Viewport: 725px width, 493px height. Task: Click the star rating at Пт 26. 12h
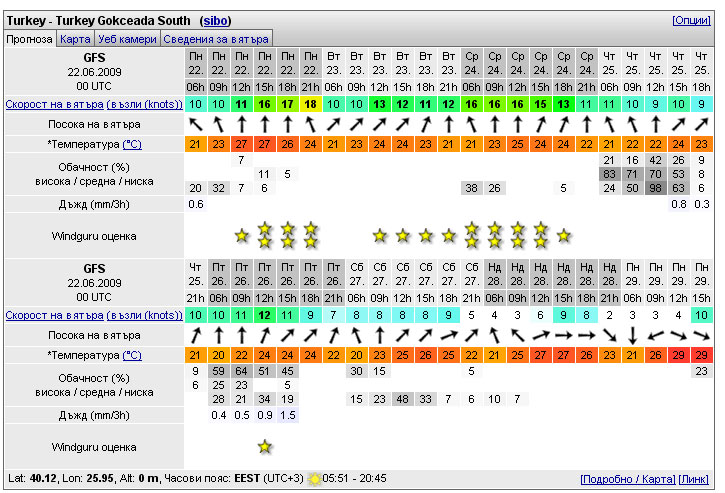264,447
